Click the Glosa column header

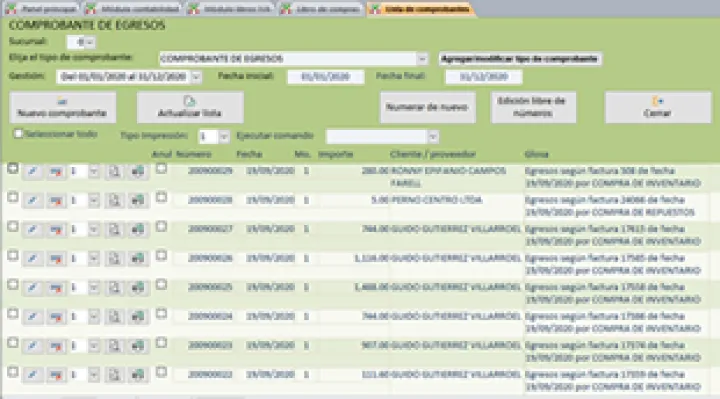coord(536,154)
